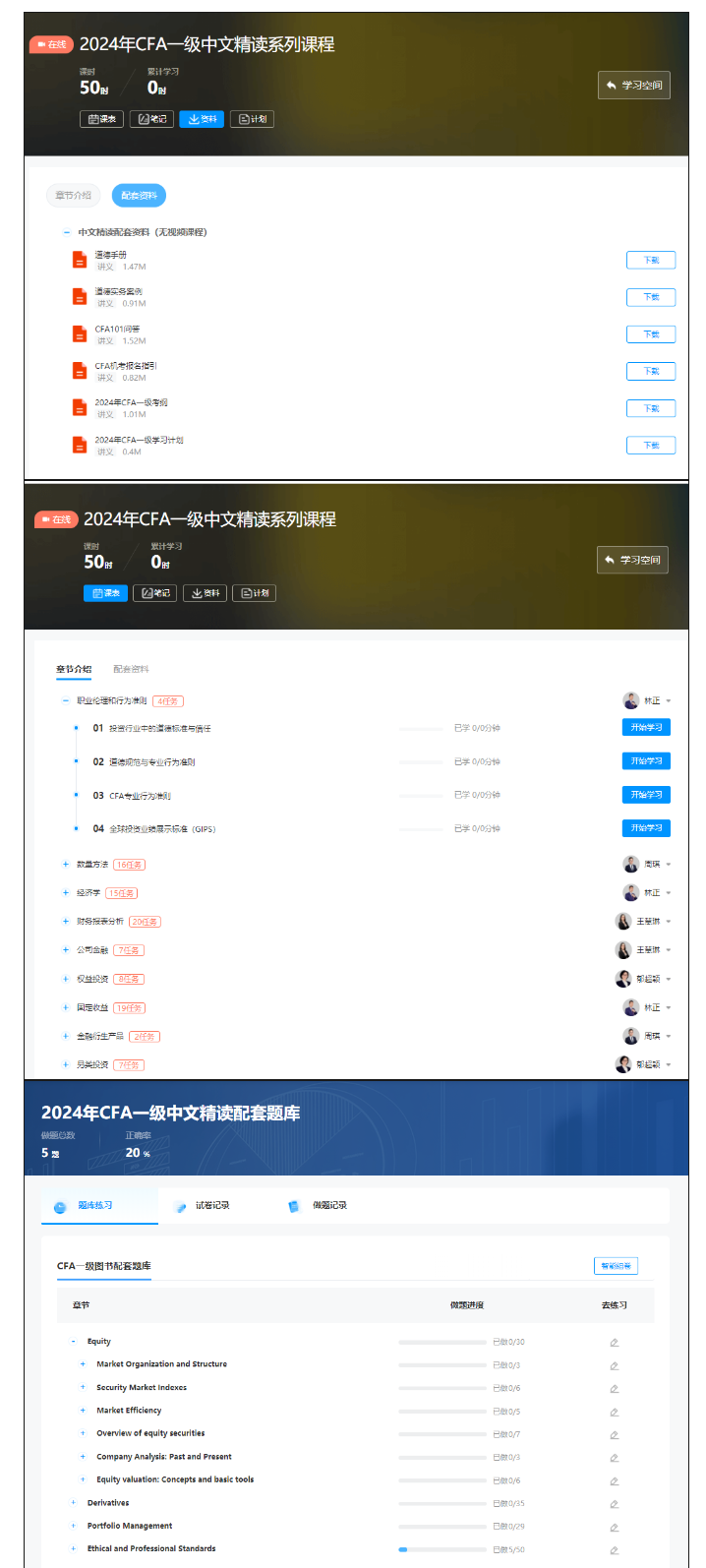Image resolution: width=706 pixels, height=1568 pixels.
Task: Click the 已做5/50 progress count
Action: coord(508,1550)
